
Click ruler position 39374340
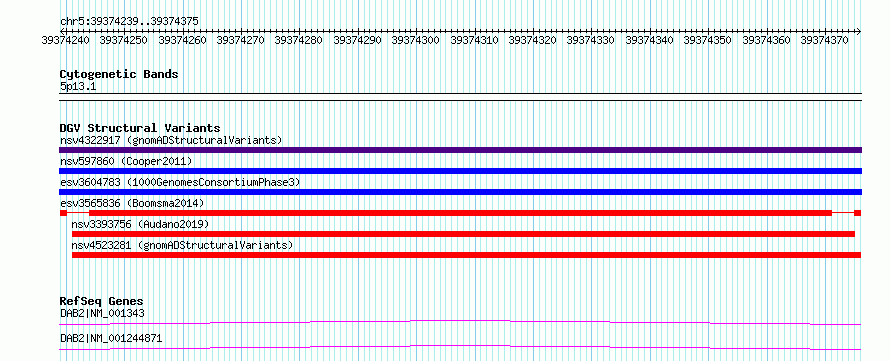click(x=650, y=40)
